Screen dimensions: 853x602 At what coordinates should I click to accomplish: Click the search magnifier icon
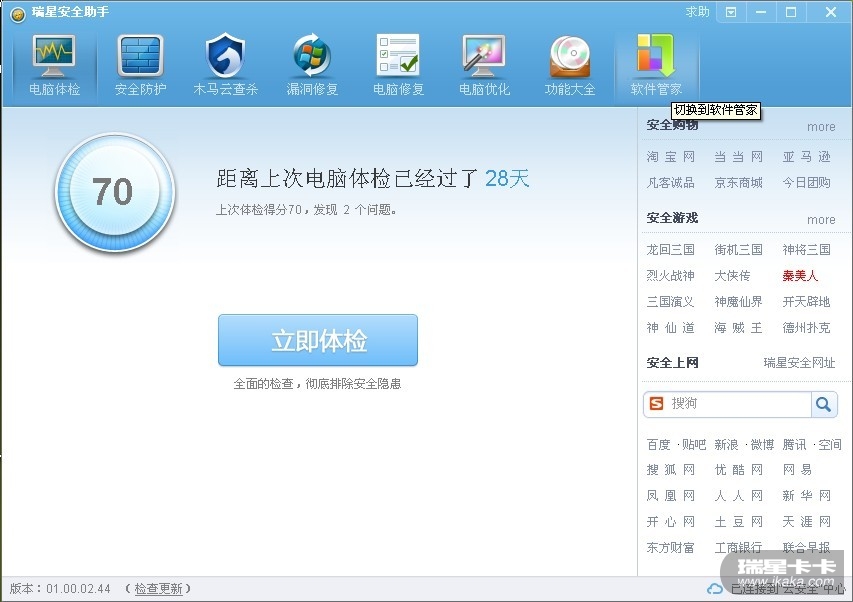[823, 404]
